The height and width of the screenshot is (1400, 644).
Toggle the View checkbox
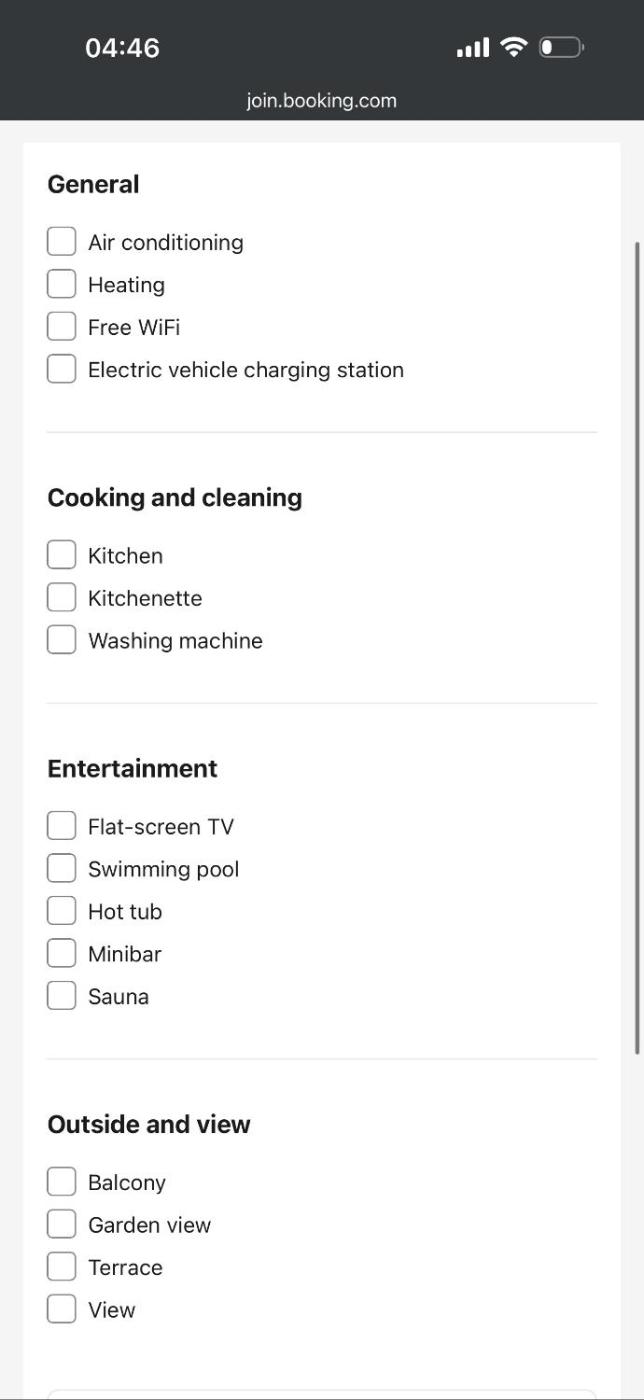61,1309
